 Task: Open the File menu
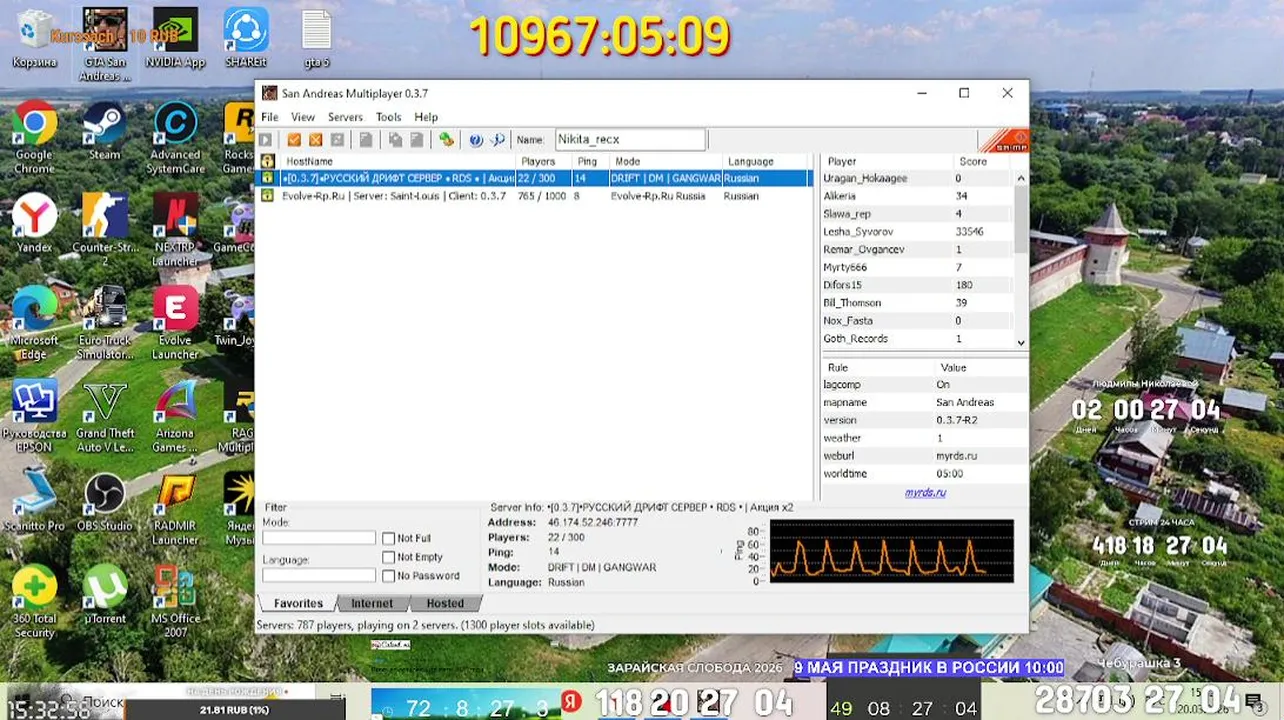(270, 117)
